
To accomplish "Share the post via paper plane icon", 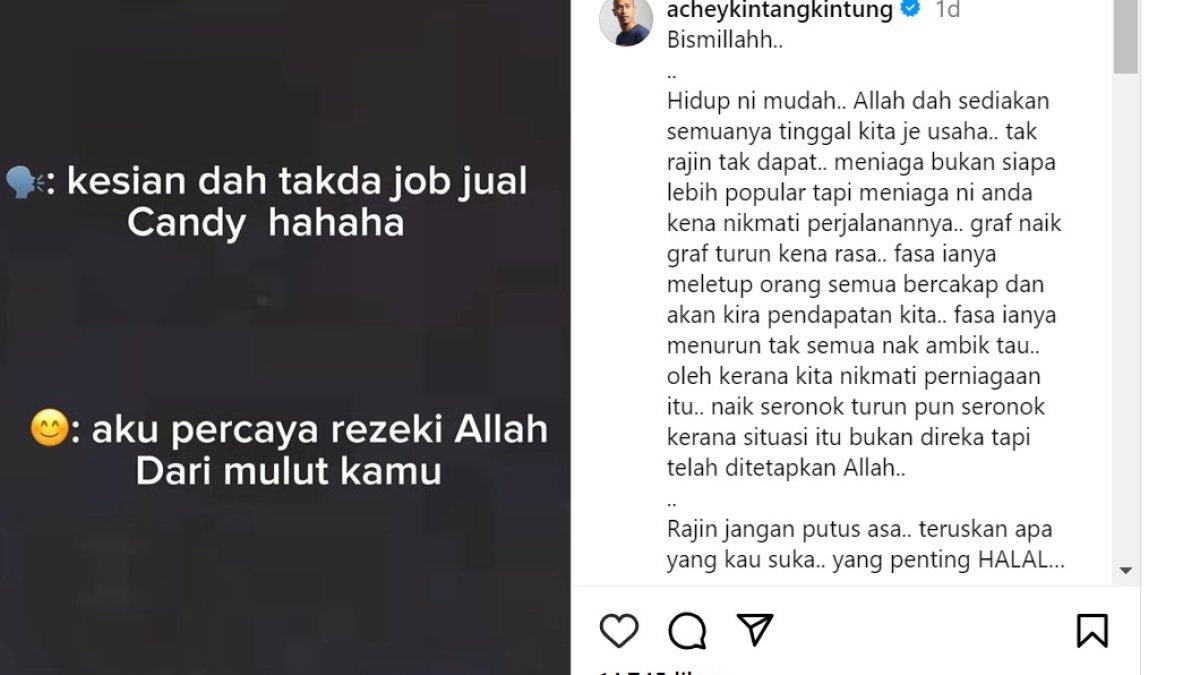I will click(755, 629).
